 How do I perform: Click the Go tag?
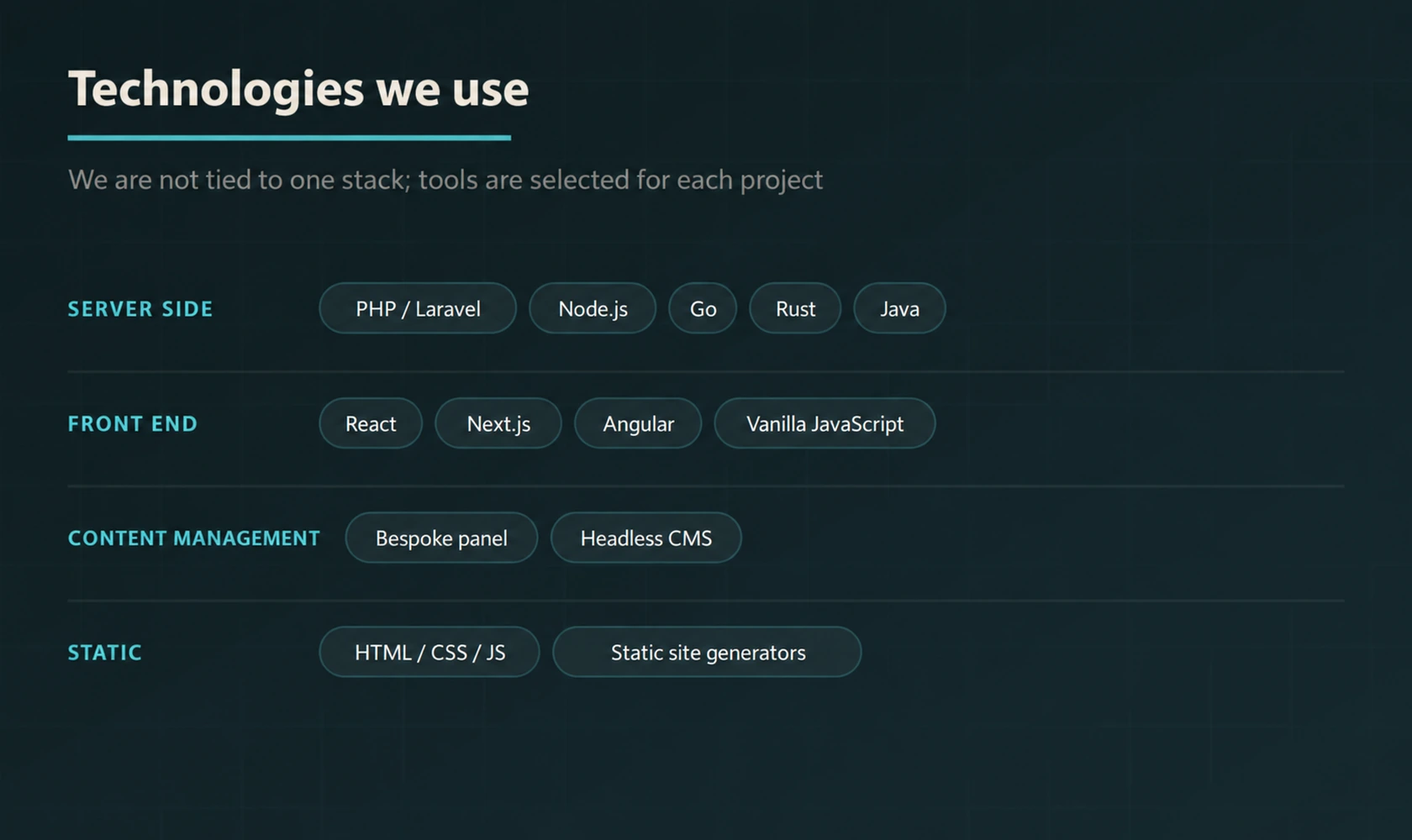703,308
